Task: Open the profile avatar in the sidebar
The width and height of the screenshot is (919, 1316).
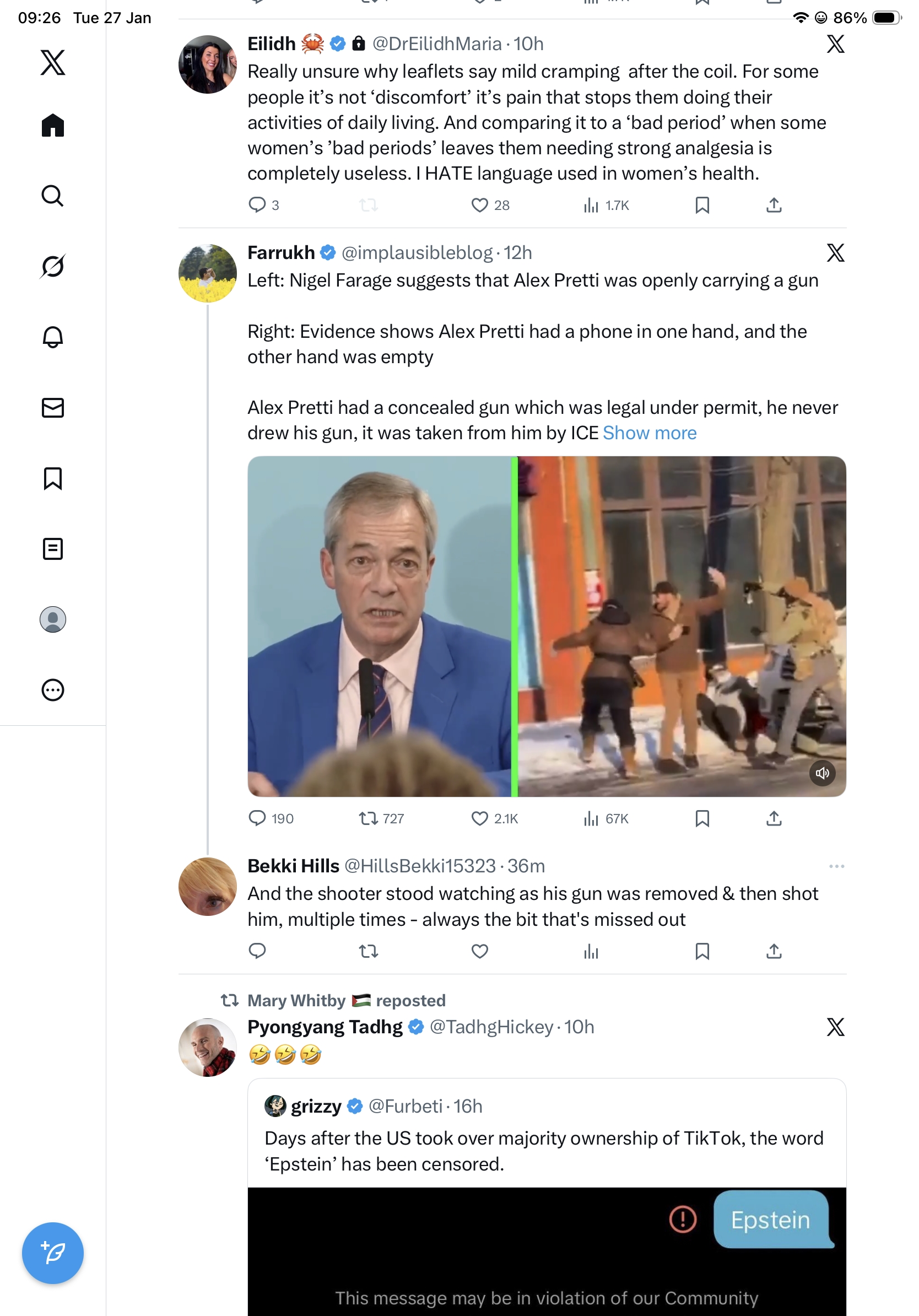Action: 53,619
